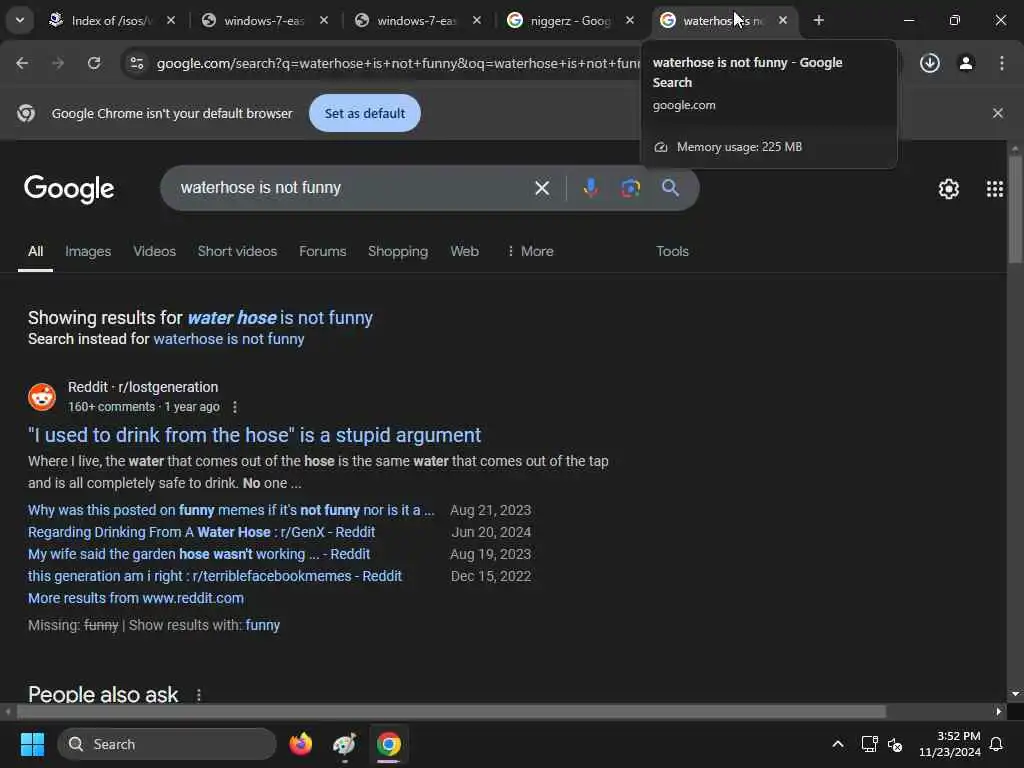The height and width of the screenshot is (768, 1024).
Task: Click the vertical page scrollbar thumb
Action: (x=1014, y=209)
